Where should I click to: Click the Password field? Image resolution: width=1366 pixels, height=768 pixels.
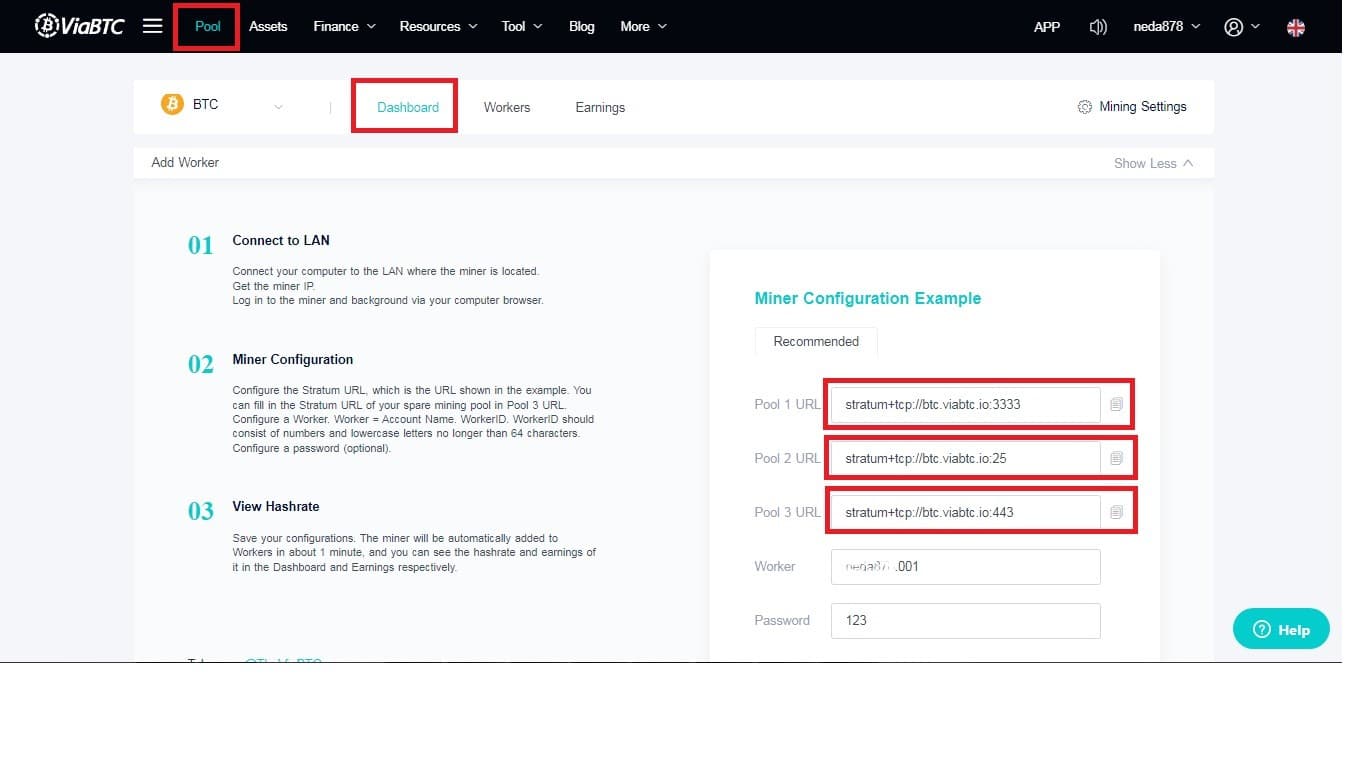click(966, 620)
